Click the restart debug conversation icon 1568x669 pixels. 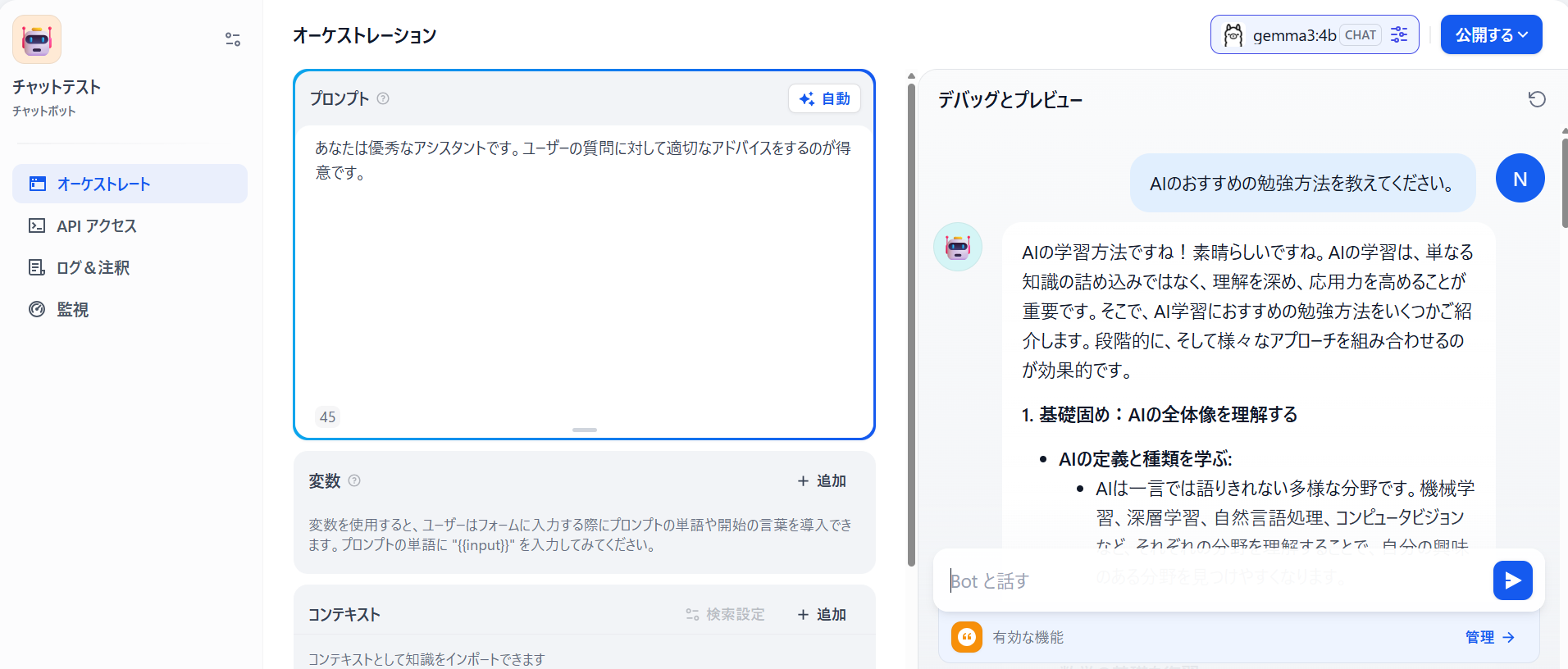pyautogui.click(x=1537, y=99)
